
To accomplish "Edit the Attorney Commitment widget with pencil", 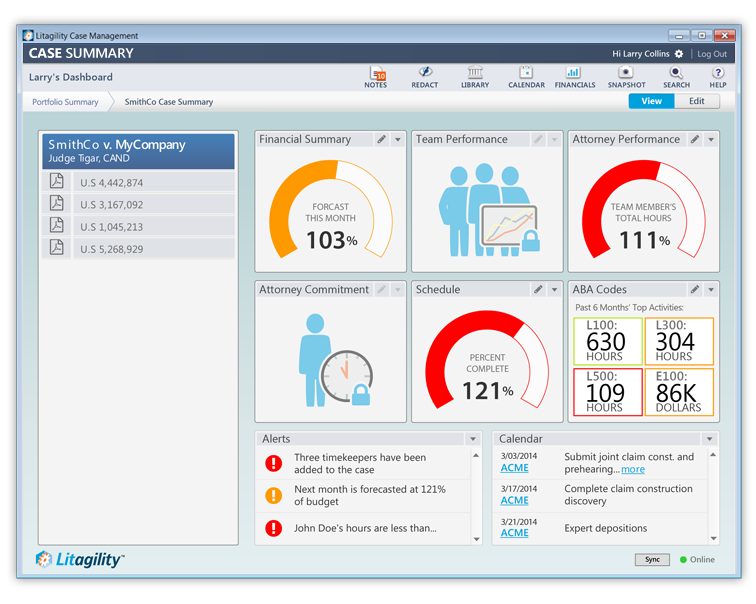I will click(381, 290).
